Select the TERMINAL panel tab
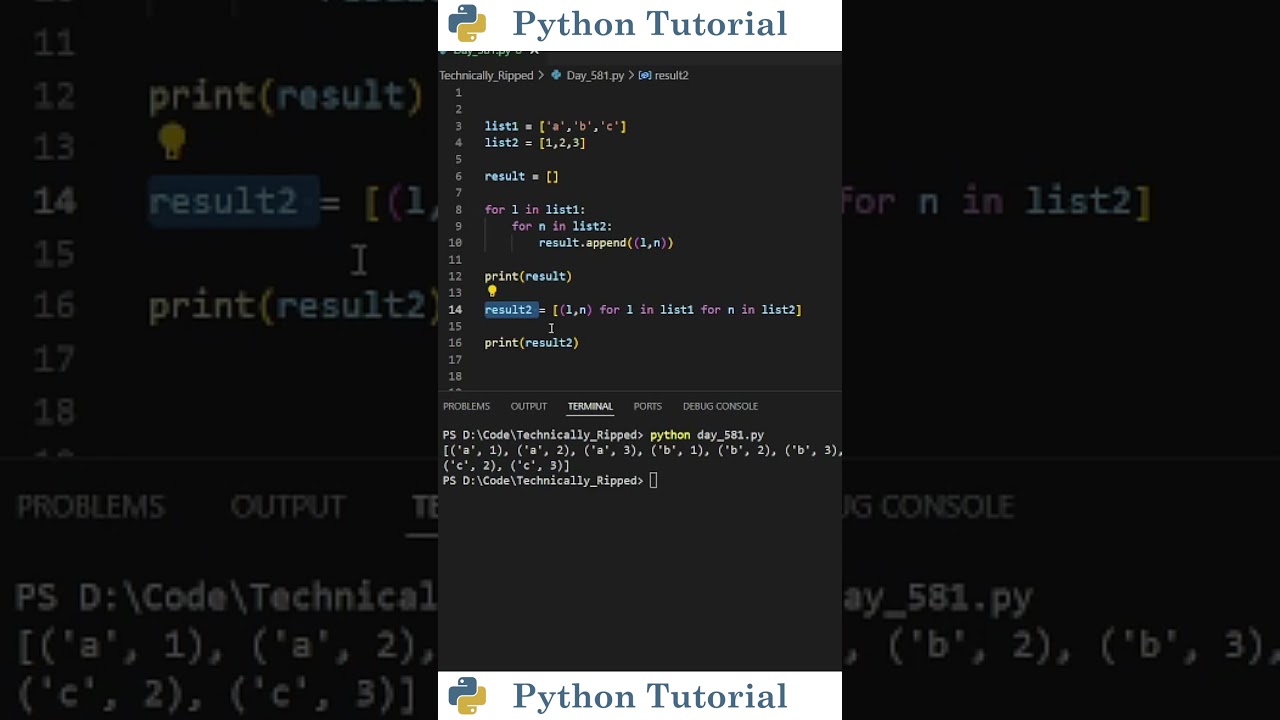Viewport: 1280px width, 720px height. click(x=590, y=406)
